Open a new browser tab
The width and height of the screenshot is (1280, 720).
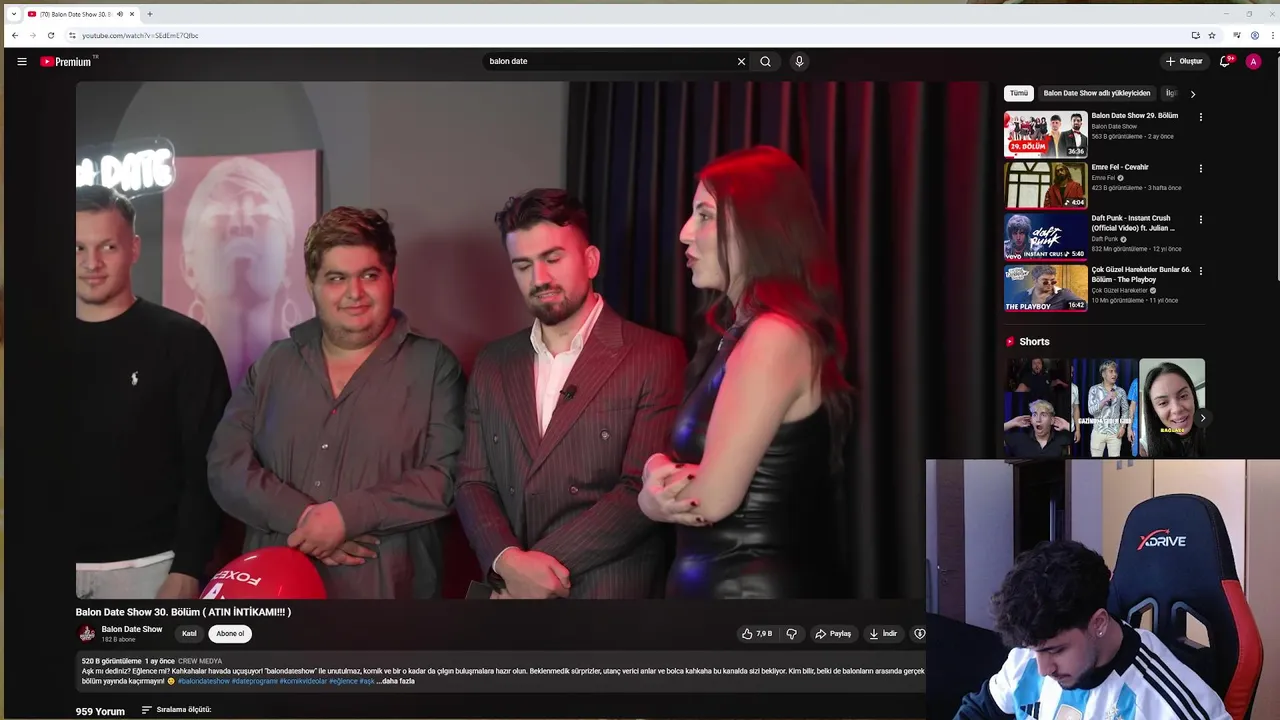[150, 14]
